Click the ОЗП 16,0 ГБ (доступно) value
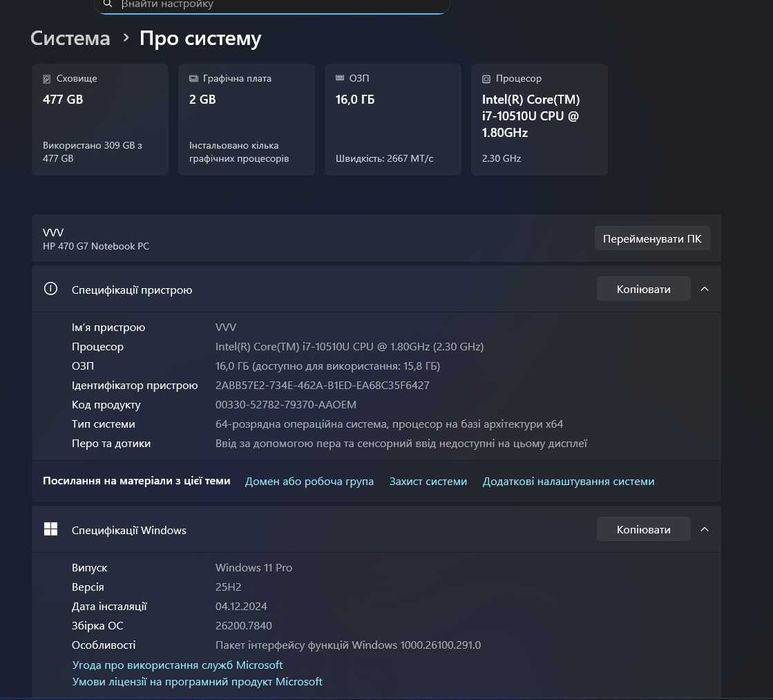Image resolution: width=773 pixels, height=700 pixels. (328, 366)
